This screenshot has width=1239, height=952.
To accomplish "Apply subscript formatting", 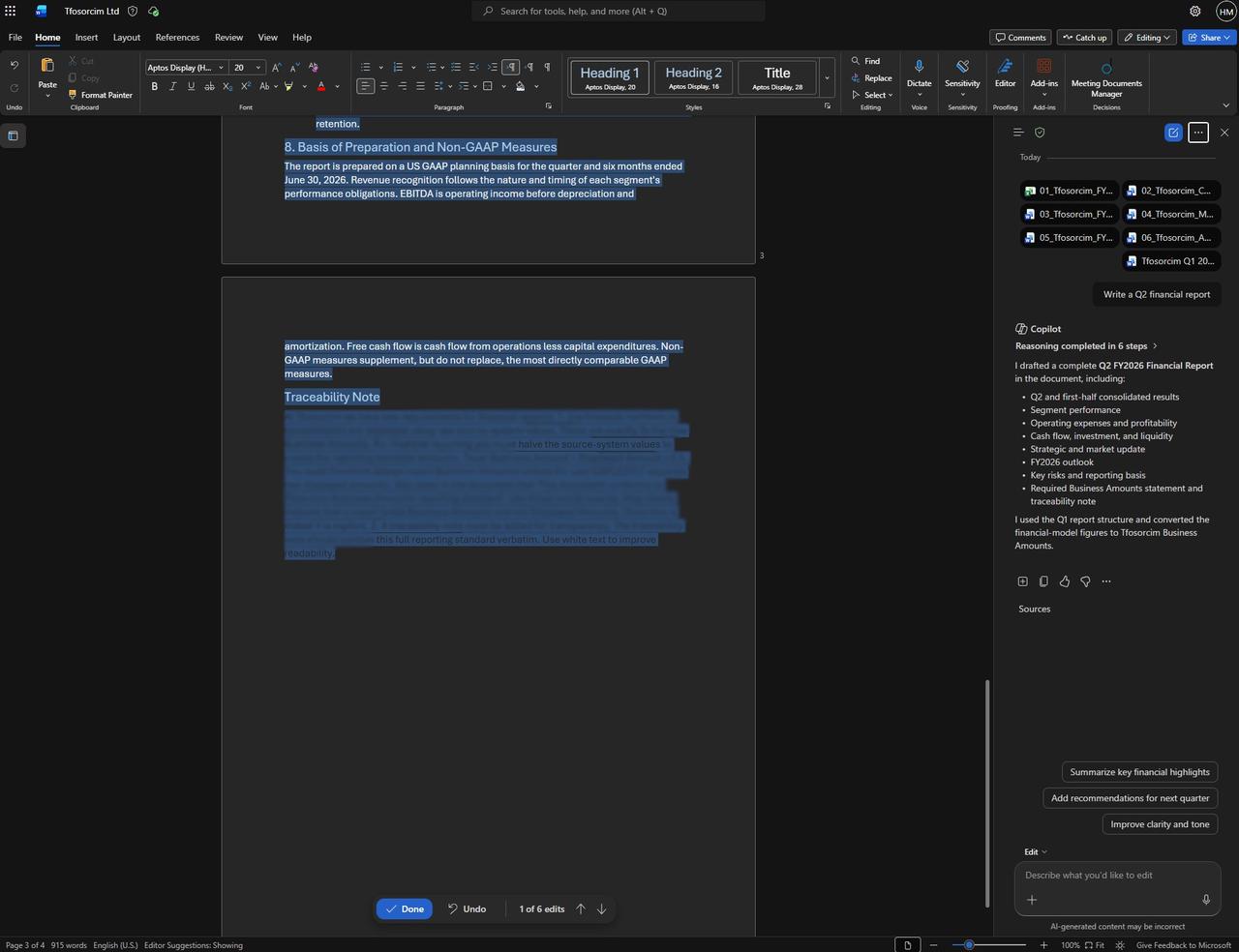I will click(x=227, y=86).
